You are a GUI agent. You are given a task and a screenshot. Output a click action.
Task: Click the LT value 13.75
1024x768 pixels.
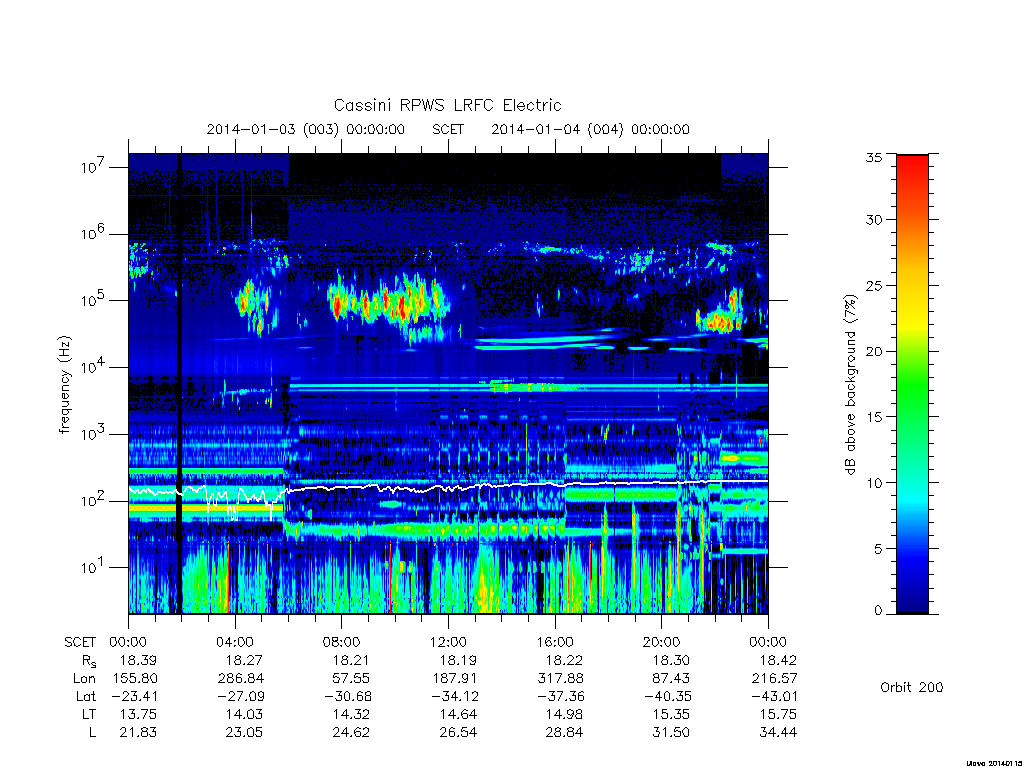coord(138,714)
